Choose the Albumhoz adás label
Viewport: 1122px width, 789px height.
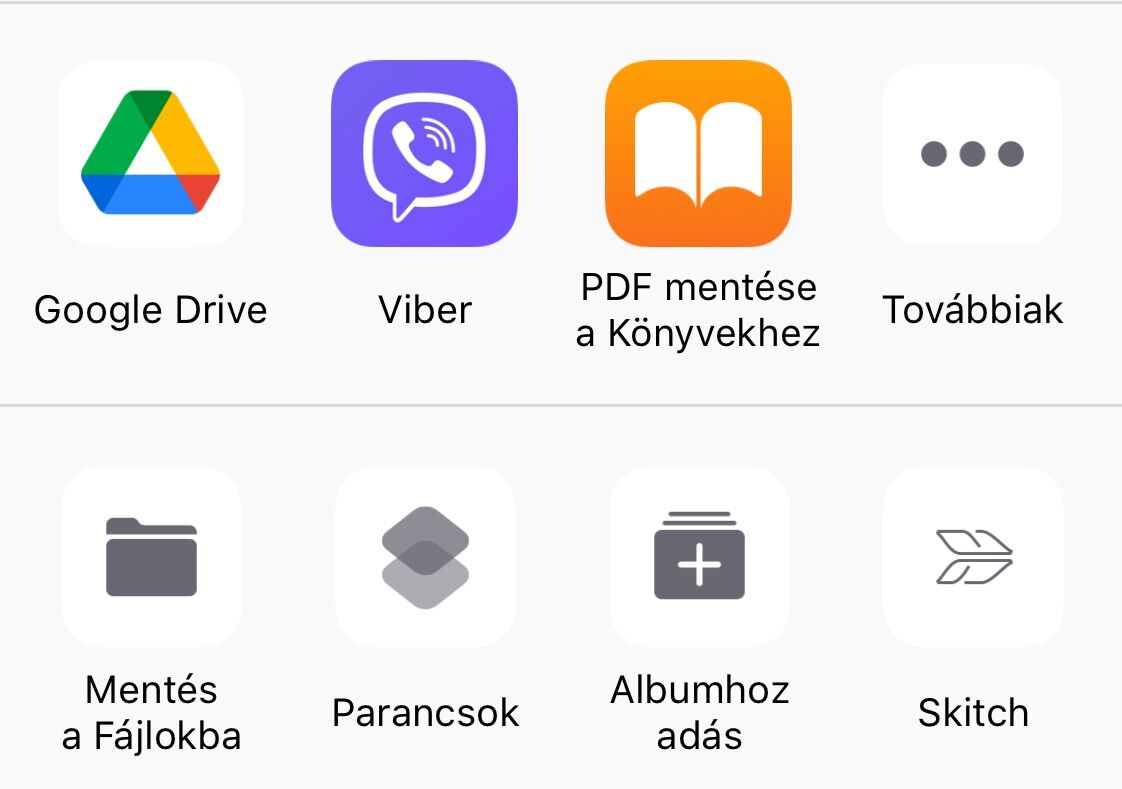(x=699, y=712)
